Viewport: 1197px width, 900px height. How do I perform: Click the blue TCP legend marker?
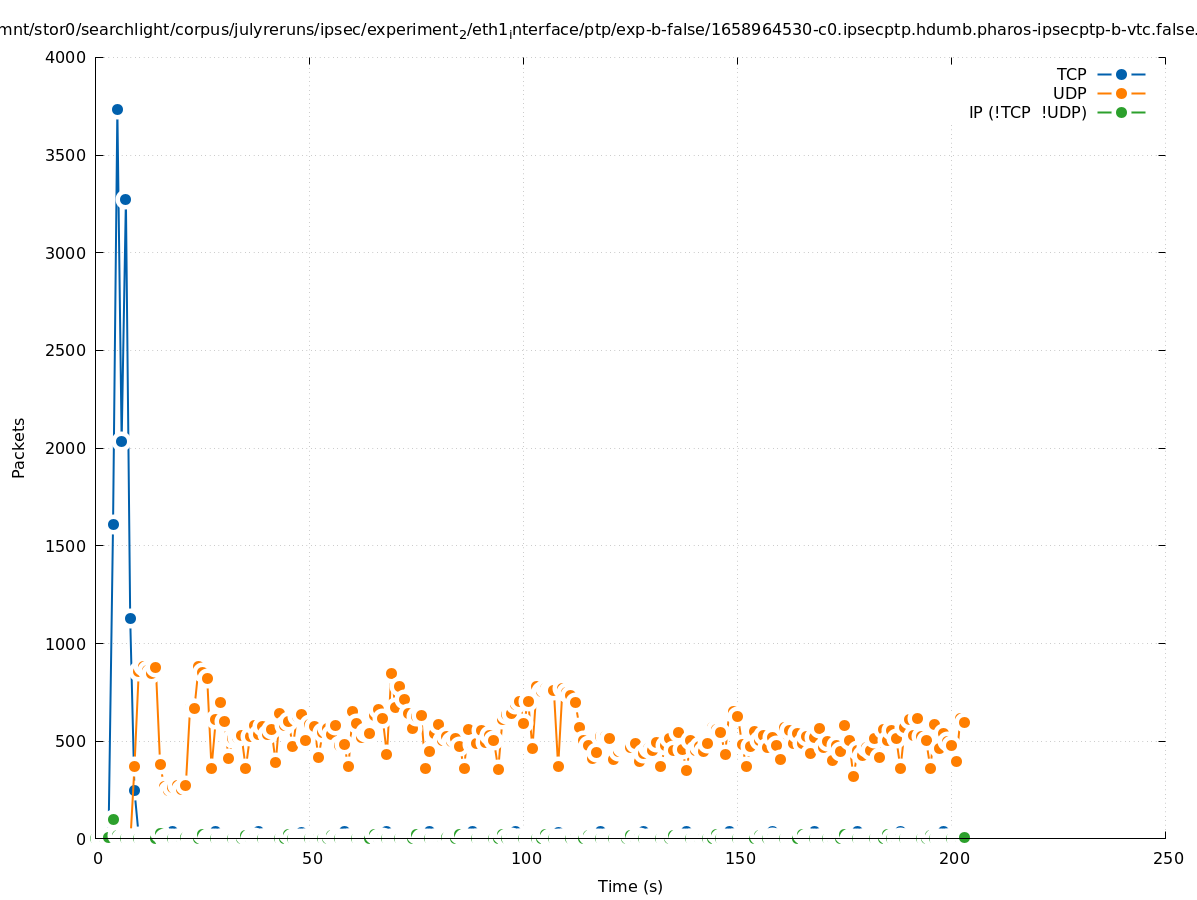(1121, 74)
